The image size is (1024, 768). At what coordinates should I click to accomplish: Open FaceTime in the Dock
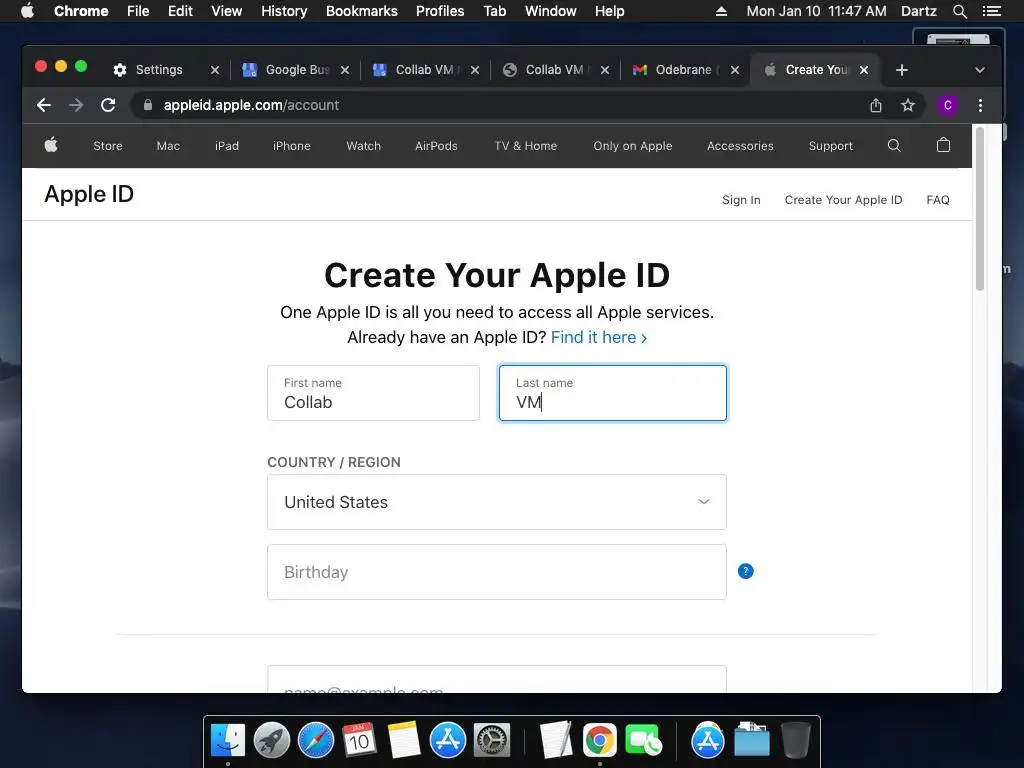click(643, 741)
